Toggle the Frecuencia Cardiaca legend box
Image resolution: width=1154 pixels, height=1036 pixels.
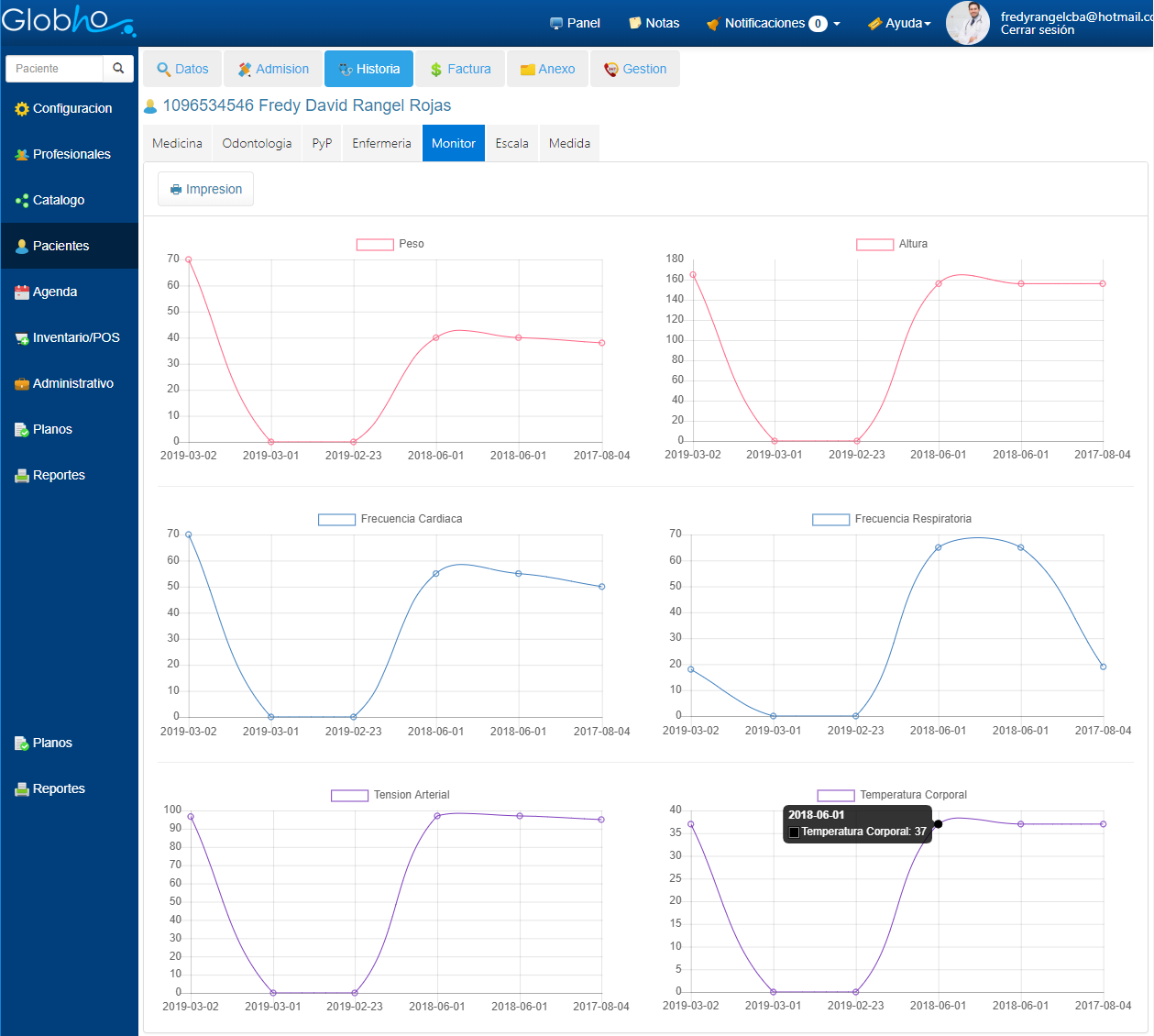[x=336, y=520]
